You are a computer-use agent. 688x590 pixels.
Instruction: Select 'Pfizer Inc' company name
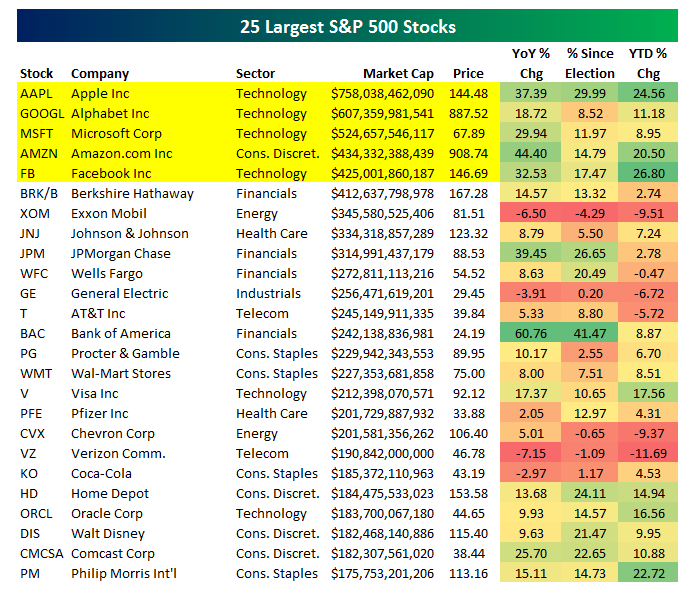(100, 414)
